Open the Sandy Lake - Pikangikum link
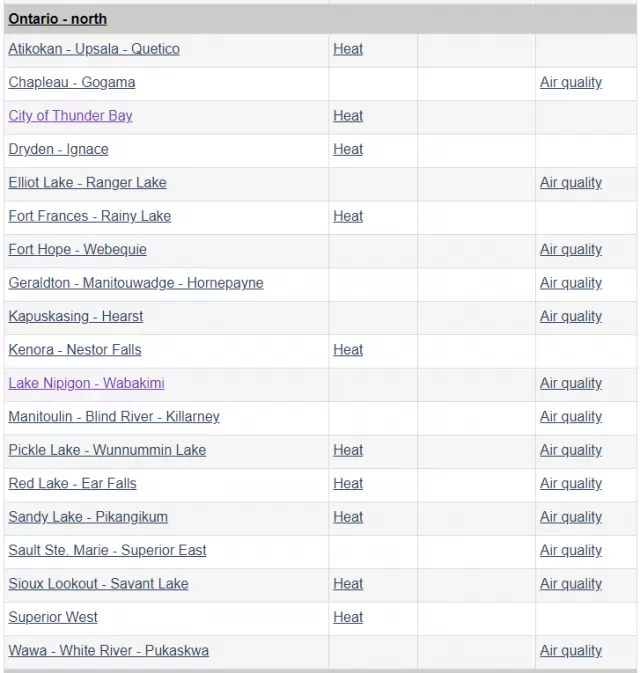 coord(88,517)
